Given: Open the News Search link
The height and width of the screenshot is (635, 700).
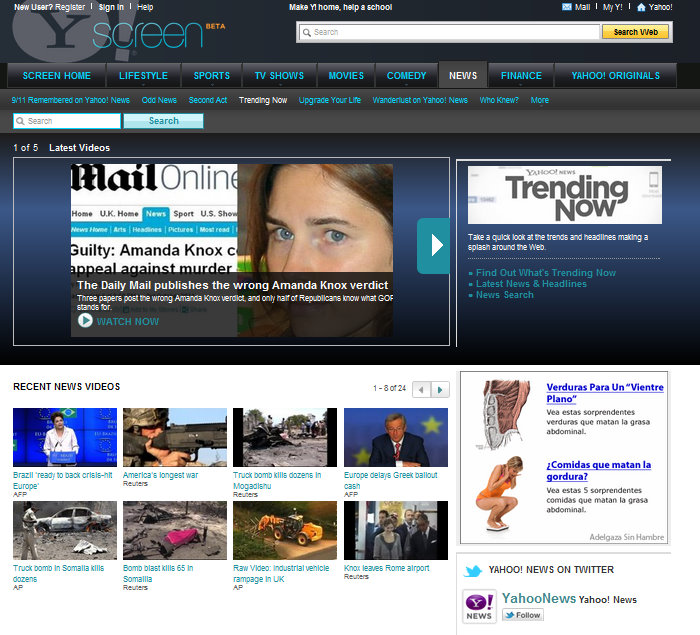Looking at the screenshot, I should point(504,295).
